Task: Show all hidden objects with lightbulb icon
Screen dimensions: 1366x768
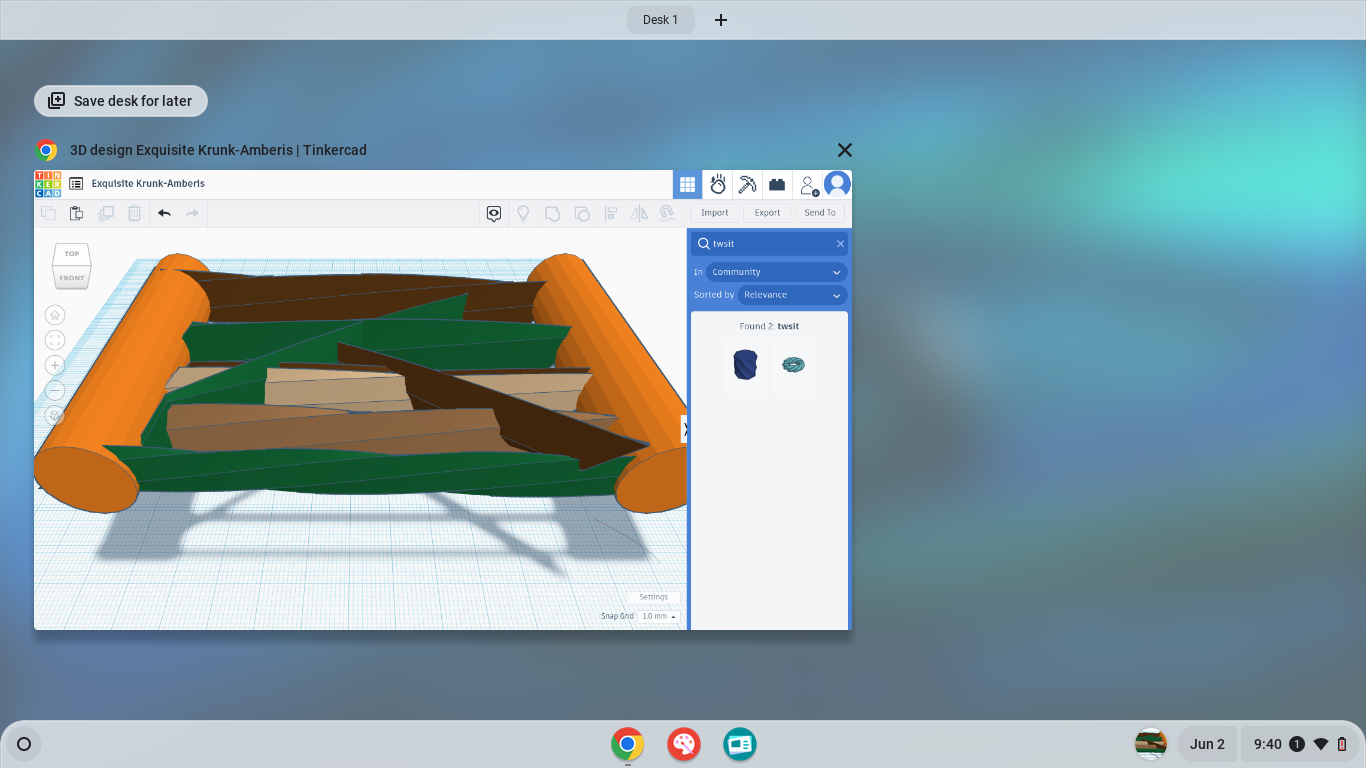Action: click(524, 213)
